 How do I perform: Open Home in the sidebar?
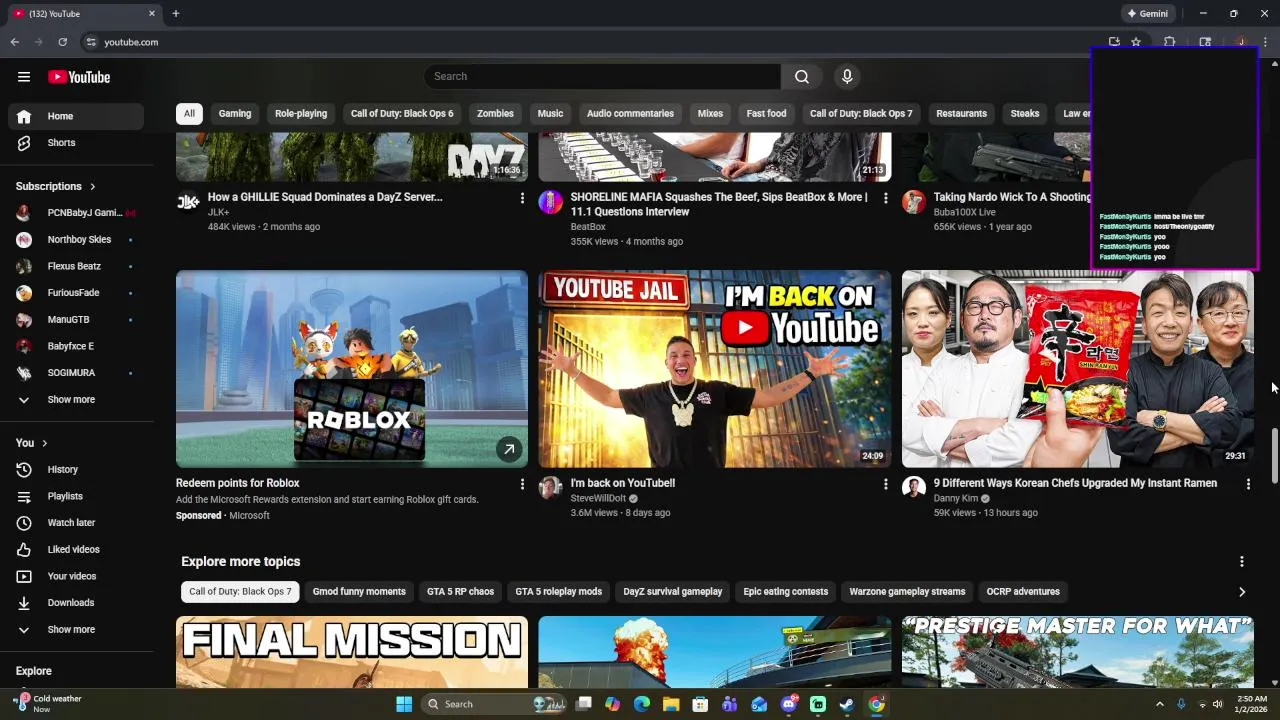point(76,116)
